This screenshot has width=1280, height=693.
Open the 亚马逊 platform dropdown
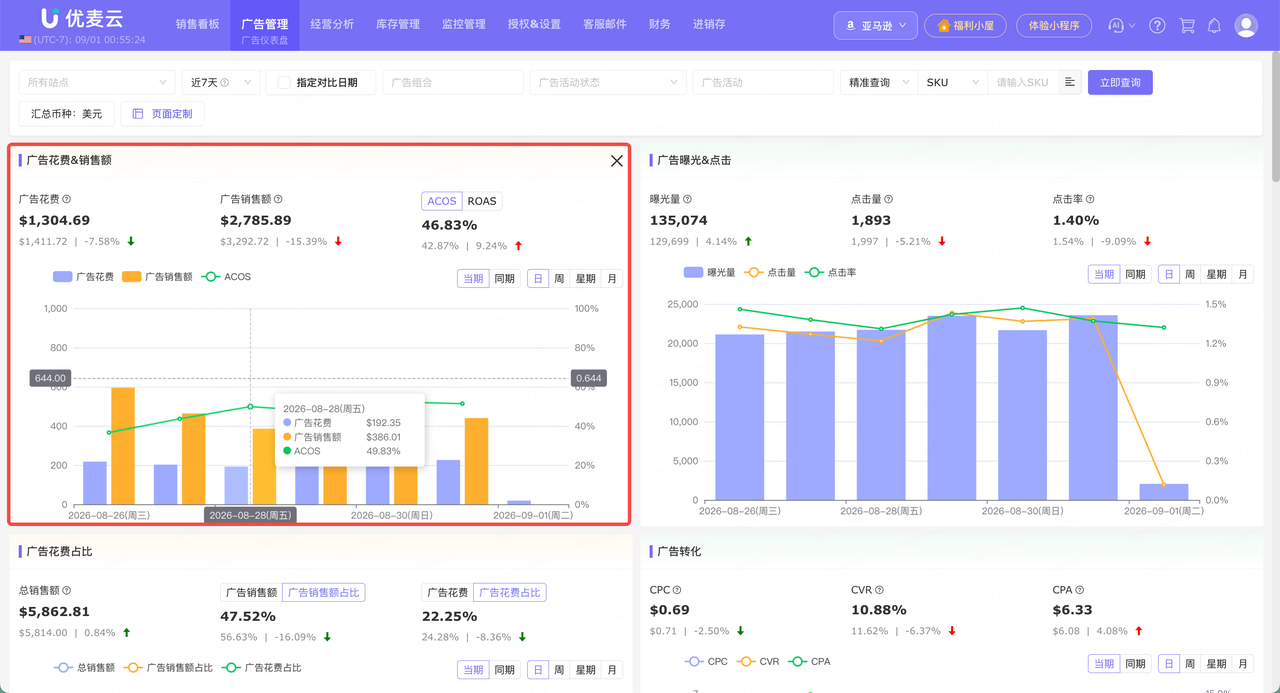[876, 26]
